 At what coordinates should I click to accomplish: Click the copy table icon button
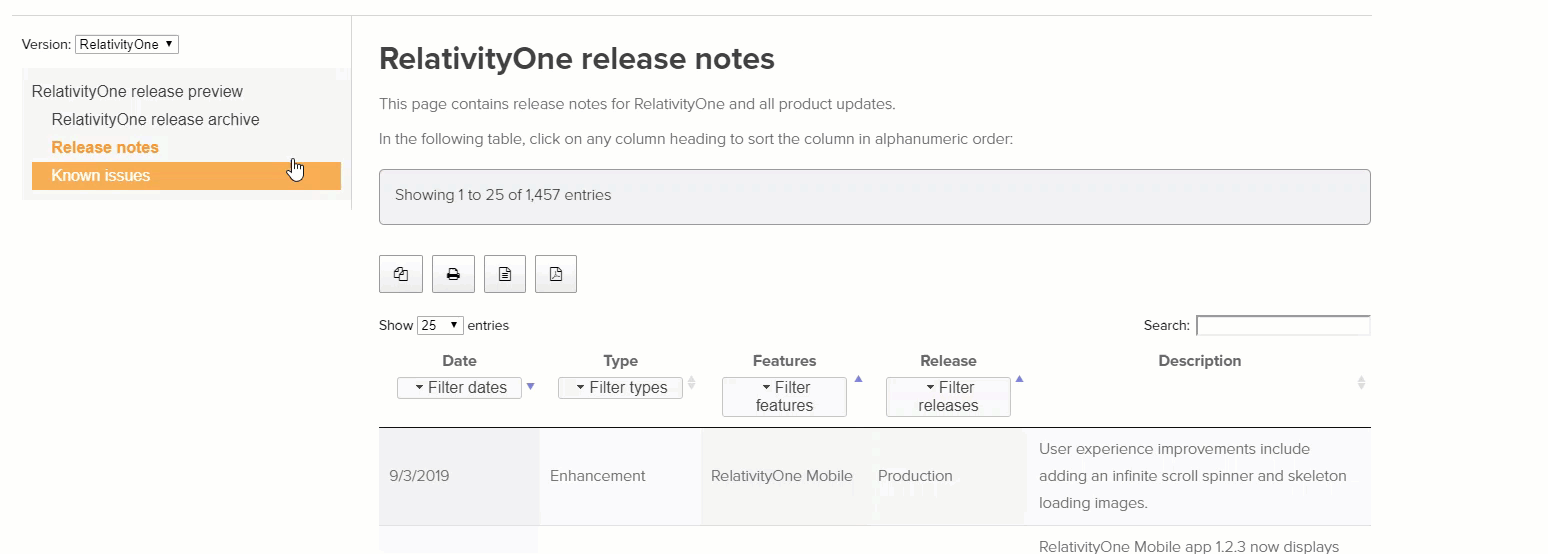pos(401,274)
